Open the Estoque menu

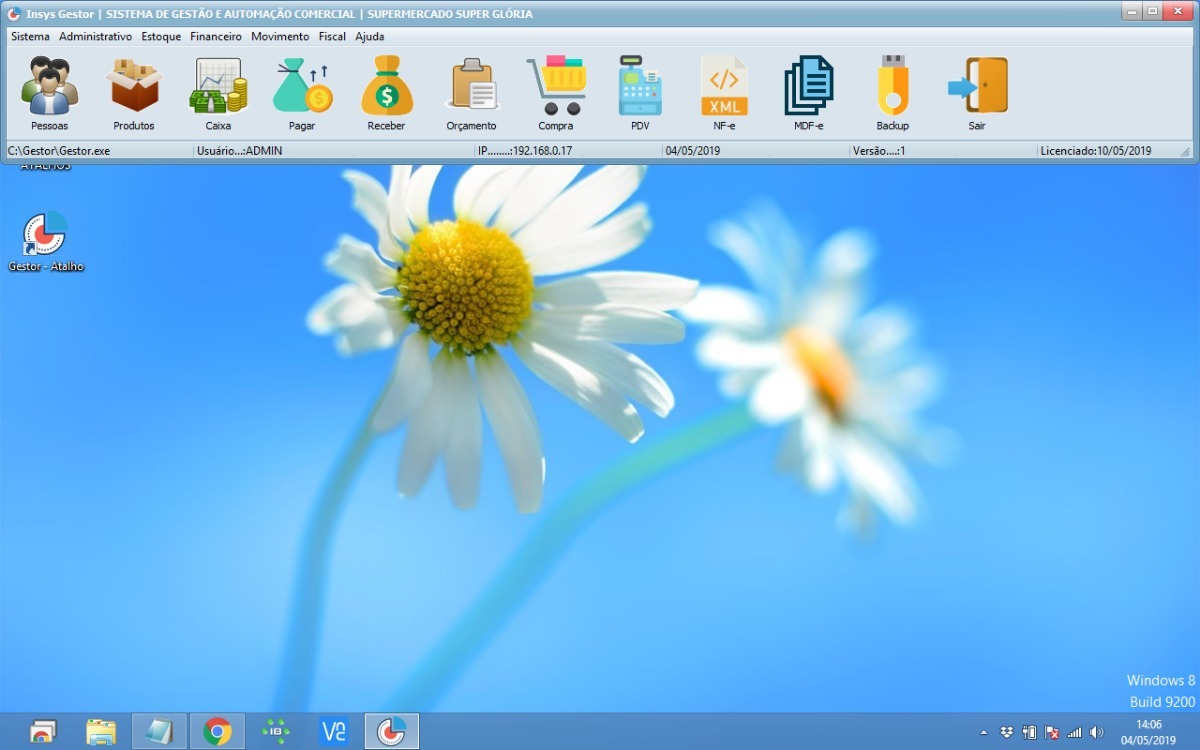coord(161,36)
